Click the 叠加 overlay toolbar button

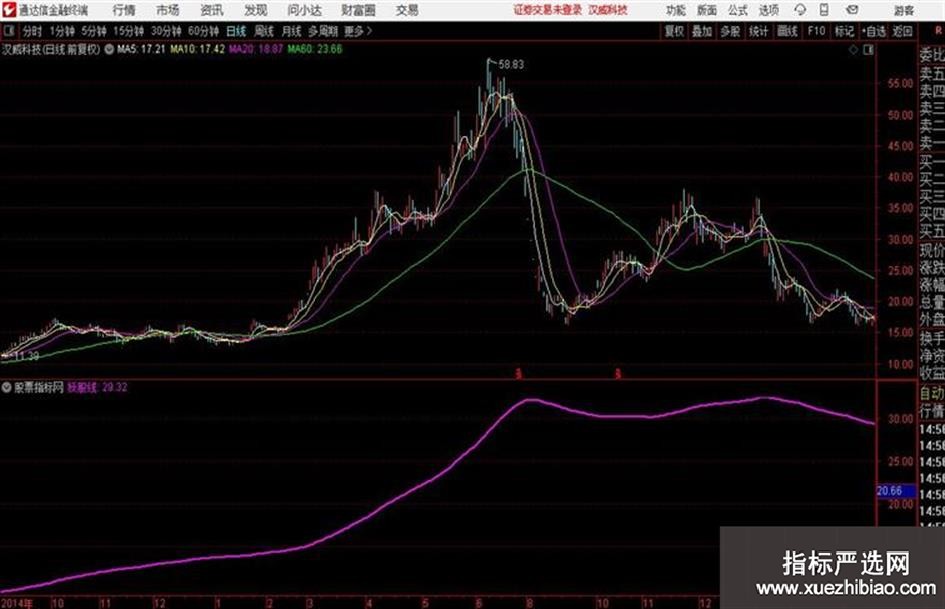coord(702,31)
